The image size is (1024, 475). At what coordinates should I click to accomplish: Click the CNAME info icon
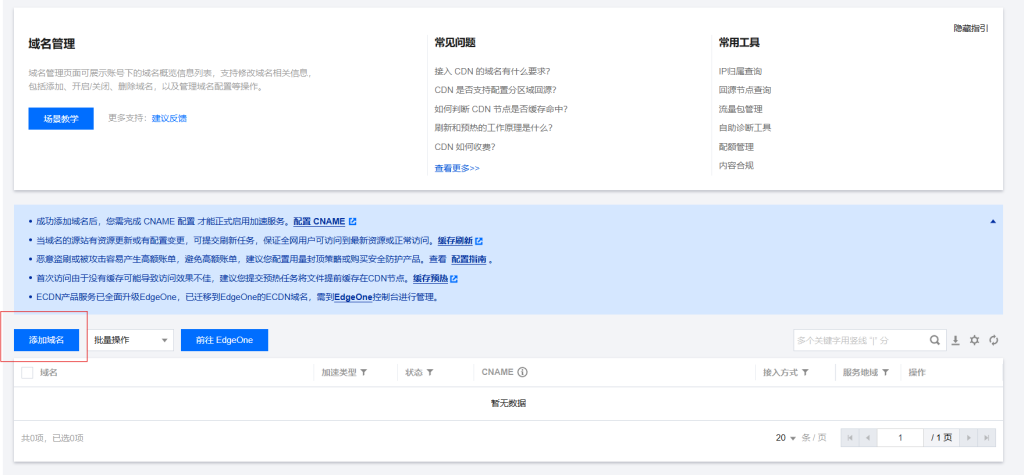(522, 372)
